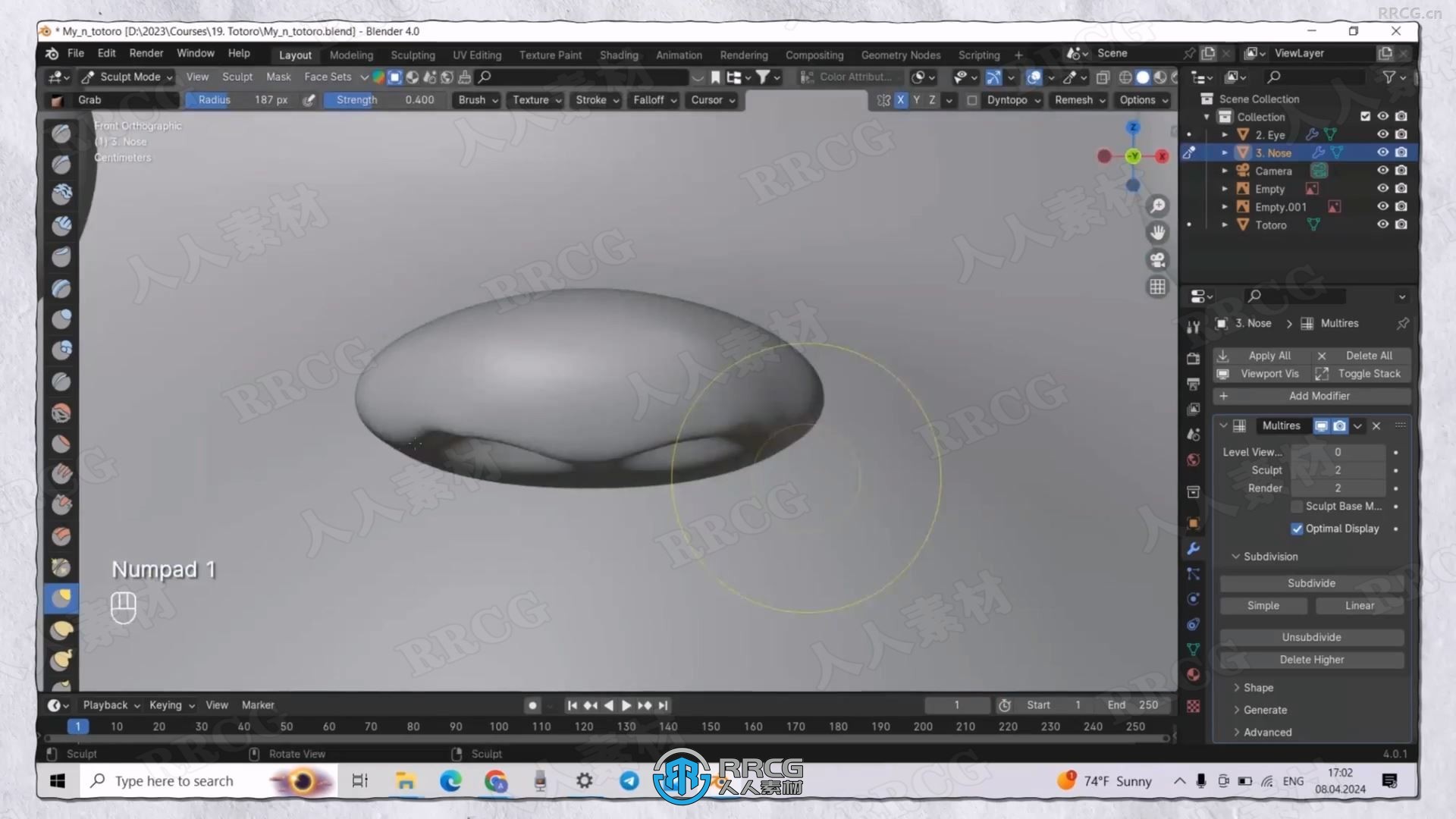Enable the Dyntopo checkbox
Image resolution: width=1456 pixels, height=819 pixels.
pyautogui.click(x=971, y=100)
